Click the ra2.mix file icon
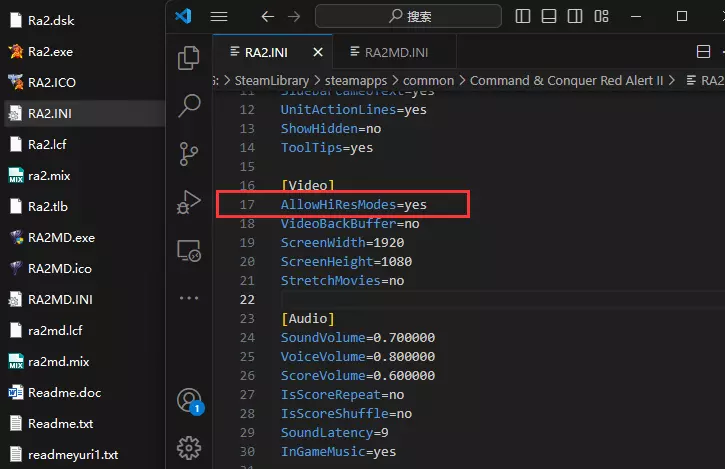Image resolution: width=725 pixels, height=469 pixels. 16,175
